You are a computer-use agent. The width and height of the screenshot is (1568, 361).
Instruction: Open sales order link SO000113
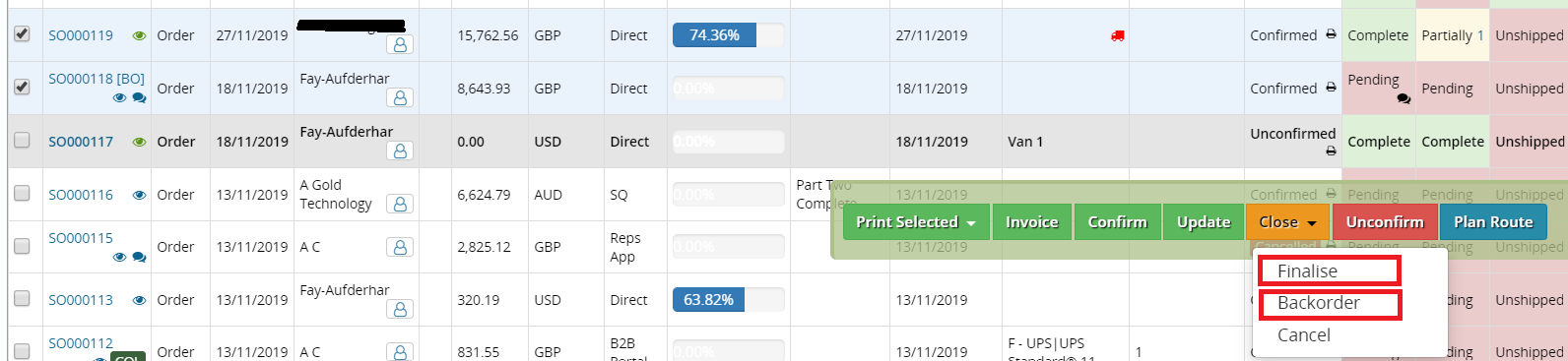click(x=81, y=300)
